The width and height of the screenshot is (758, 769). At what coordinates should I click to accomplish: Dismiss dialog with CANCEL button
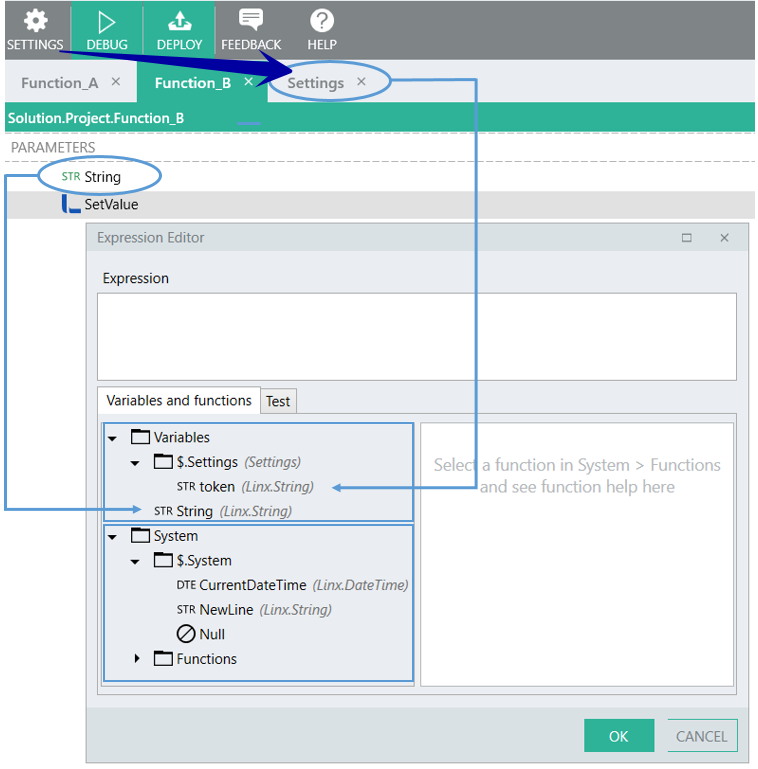[702, 736]
